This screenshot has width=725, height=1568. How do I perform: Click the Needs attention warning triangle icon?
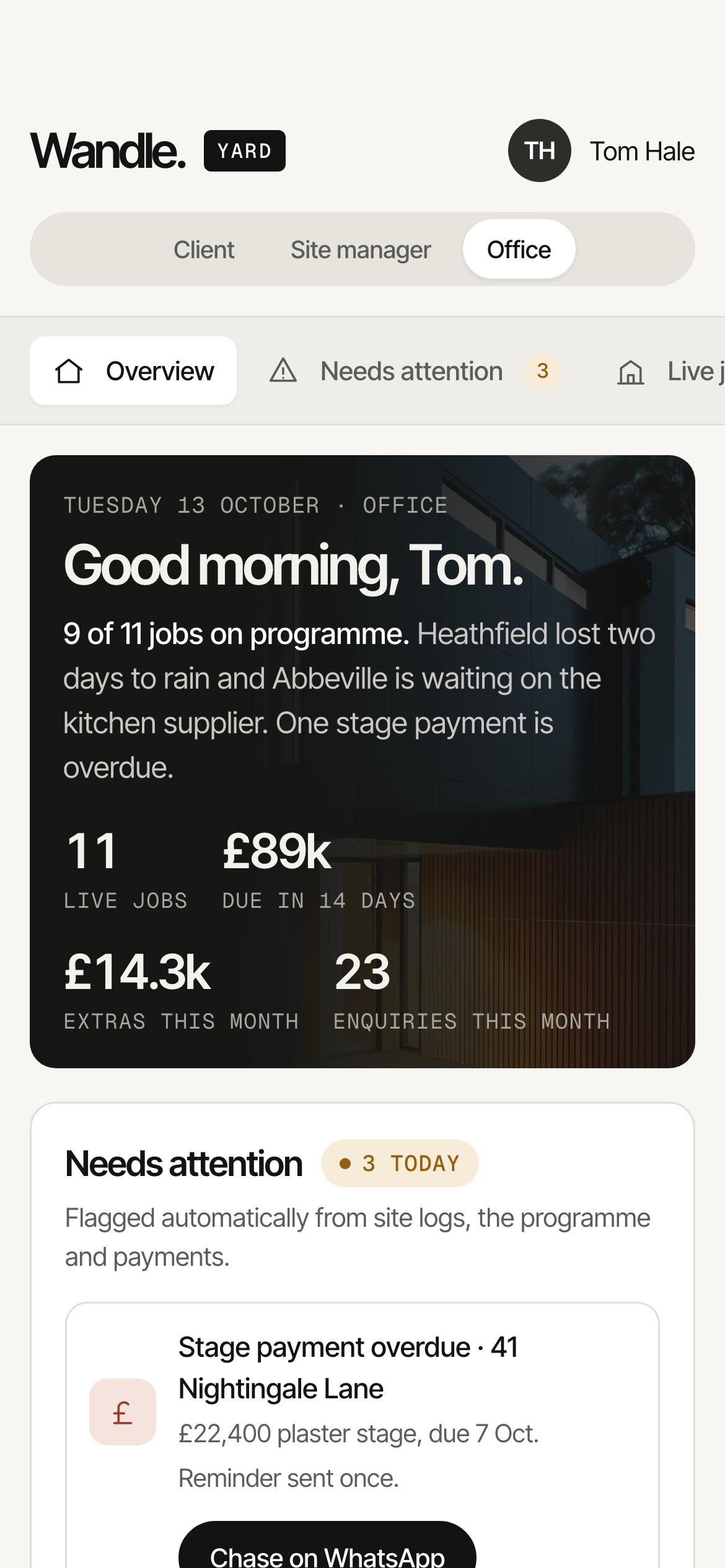coord(283,370)
